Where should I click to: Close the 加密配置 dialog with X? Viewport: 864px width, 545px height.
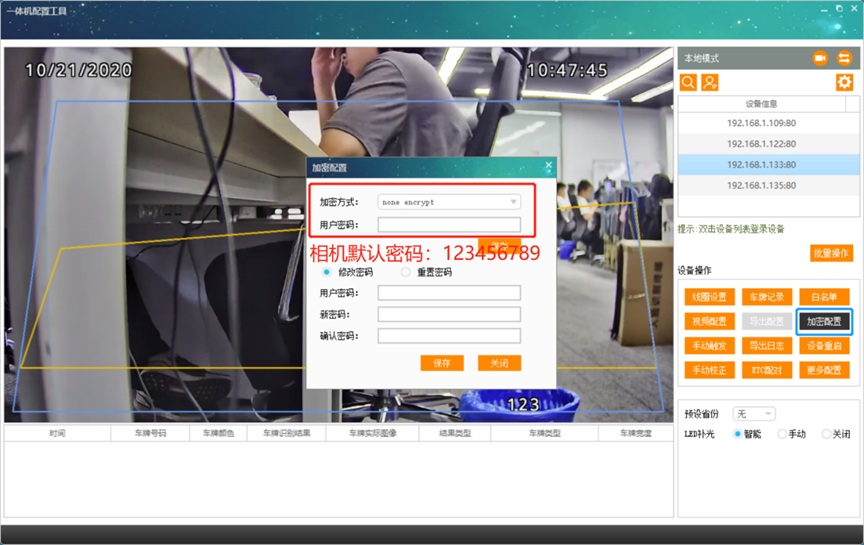[x=548, y=165]
